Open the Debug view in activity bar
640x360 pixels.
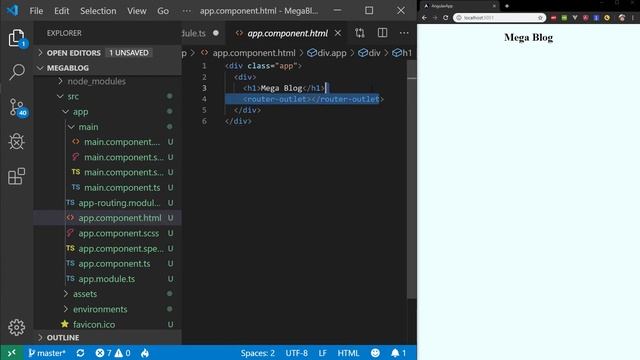point(16,142)
